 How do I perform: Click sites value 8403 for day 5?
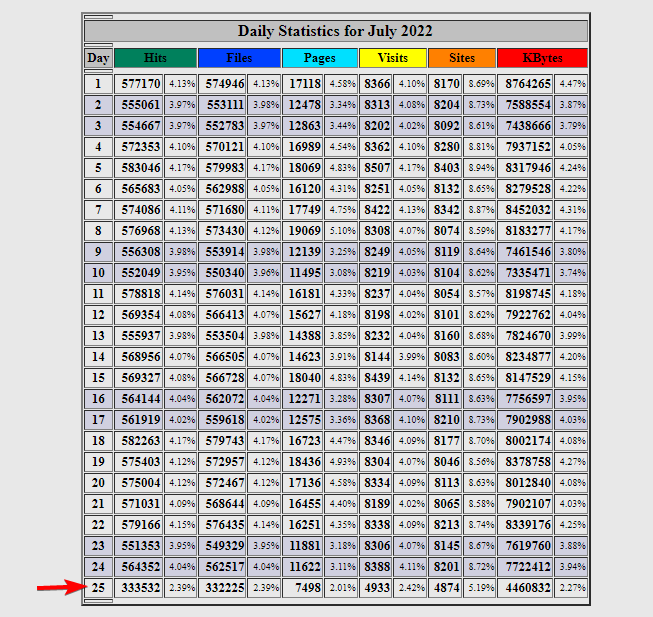pyautogui.click(x=445, y=167)
